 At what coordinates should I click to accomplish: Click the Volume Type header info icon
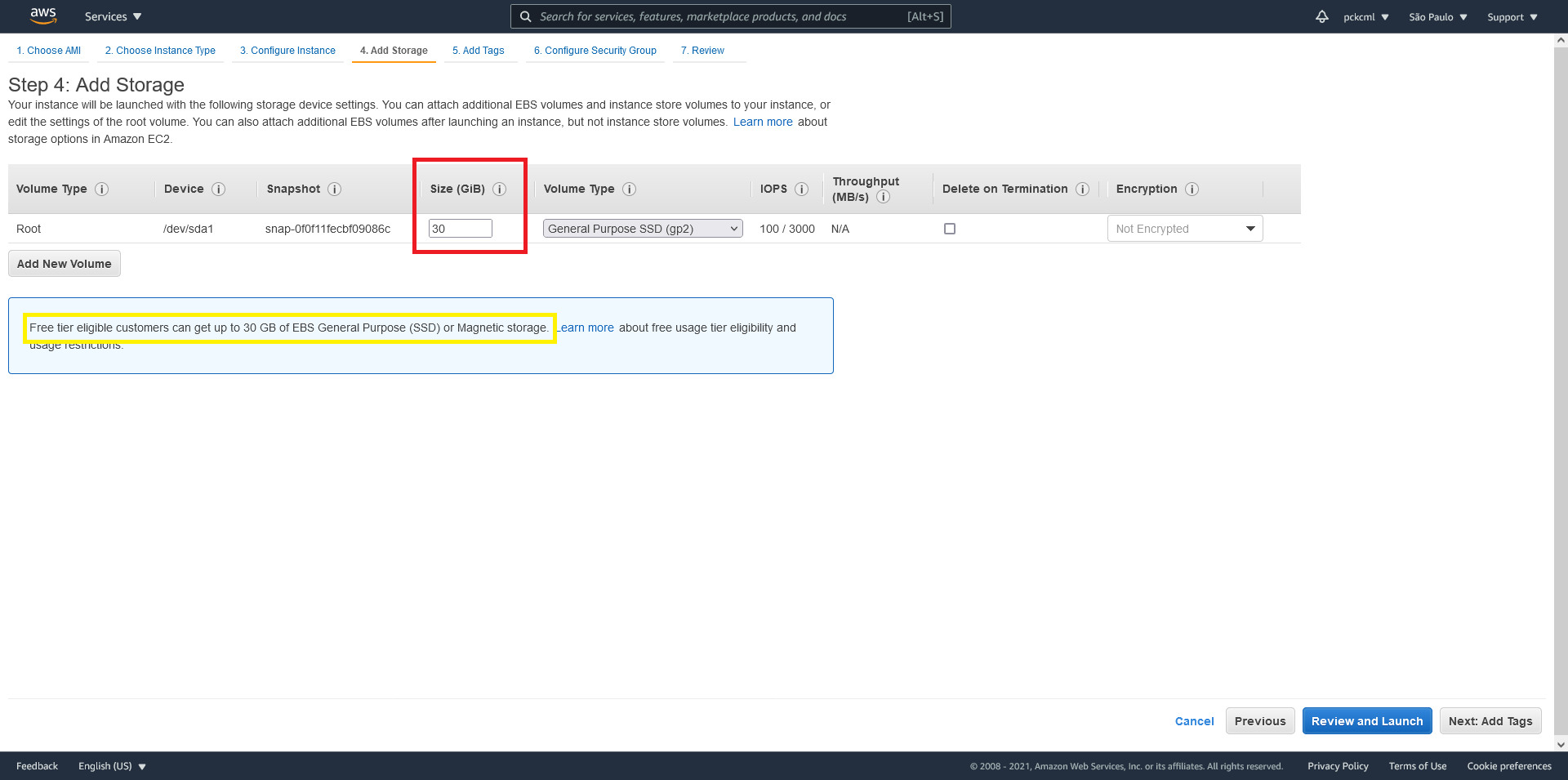pyautogui.click(x=629, y=189)
